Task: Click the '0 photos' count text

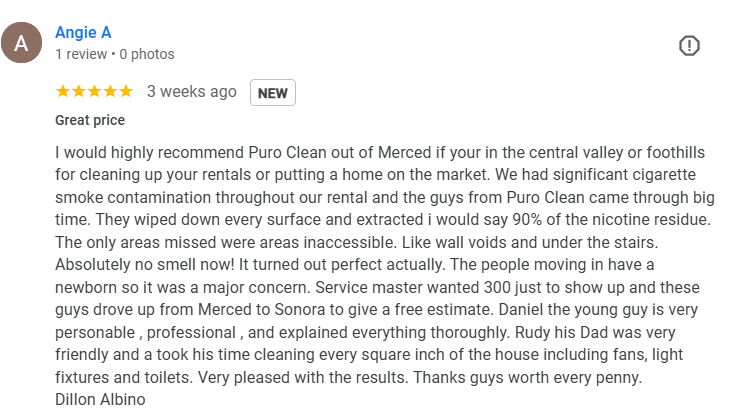Action: (x=147, y=54)
